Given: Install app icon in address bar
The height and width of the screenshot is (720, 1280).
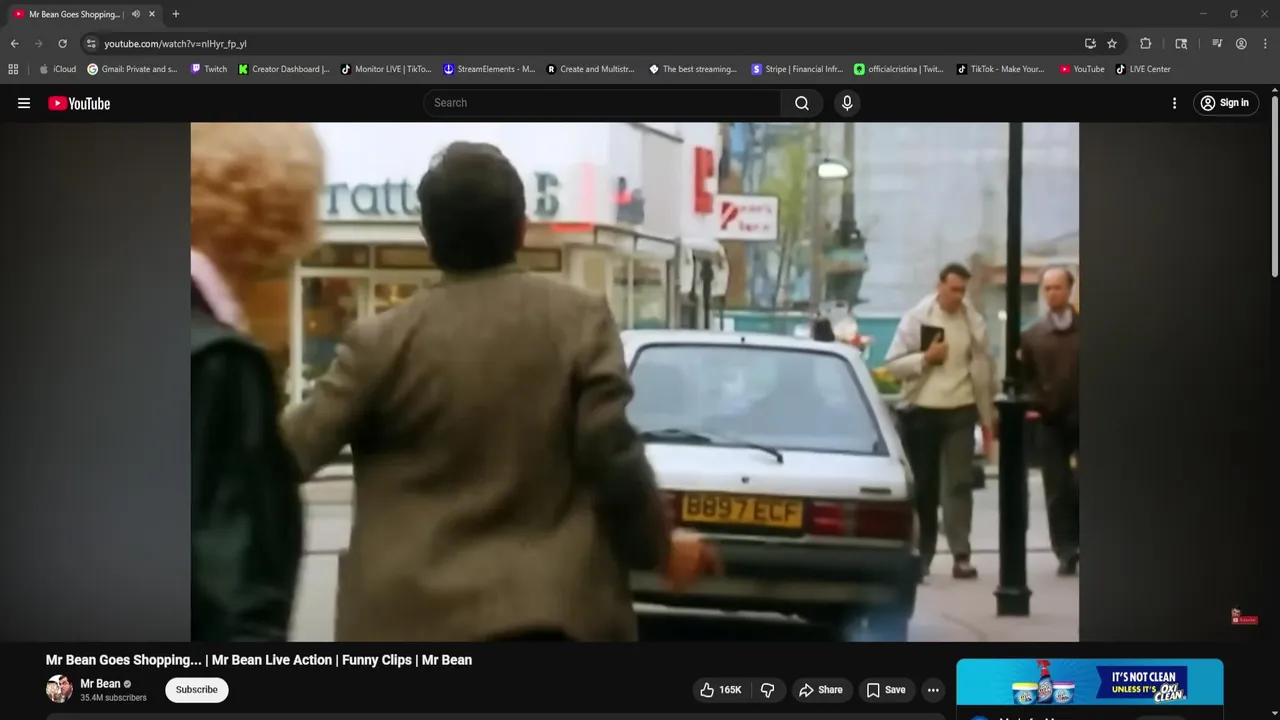Looking at the screenshot, I should [x=1090, y=44].
